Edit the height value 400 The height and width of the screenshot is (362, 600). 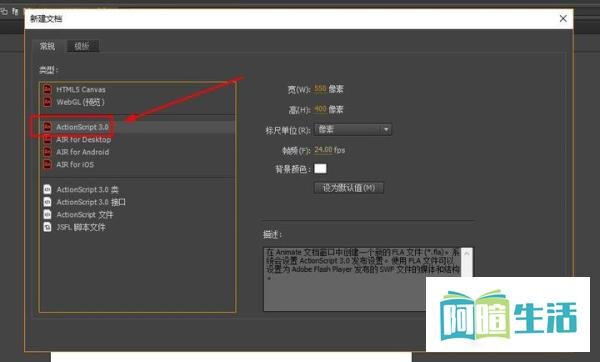pyautogui.click(x=320, y=109)
